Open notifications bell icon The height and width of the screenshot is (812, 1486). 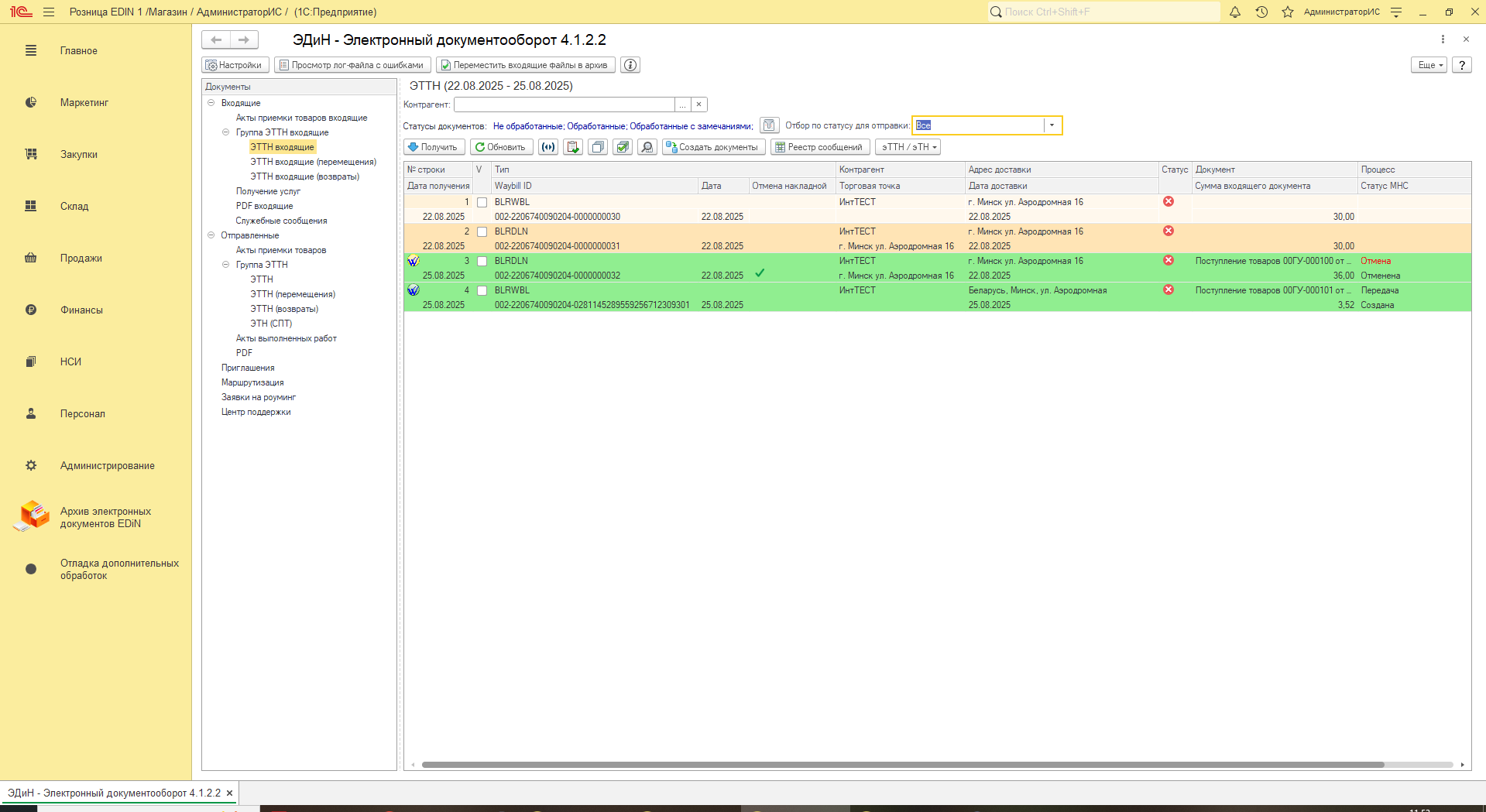pyautogui.click(x=1235, y=12)
